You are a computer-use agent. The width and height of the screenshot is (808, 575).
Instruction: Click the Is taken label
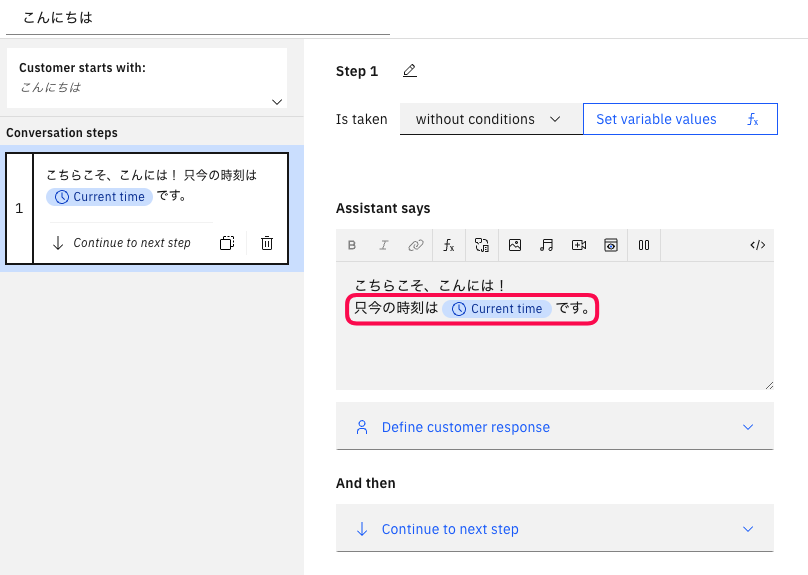point(361,119)
